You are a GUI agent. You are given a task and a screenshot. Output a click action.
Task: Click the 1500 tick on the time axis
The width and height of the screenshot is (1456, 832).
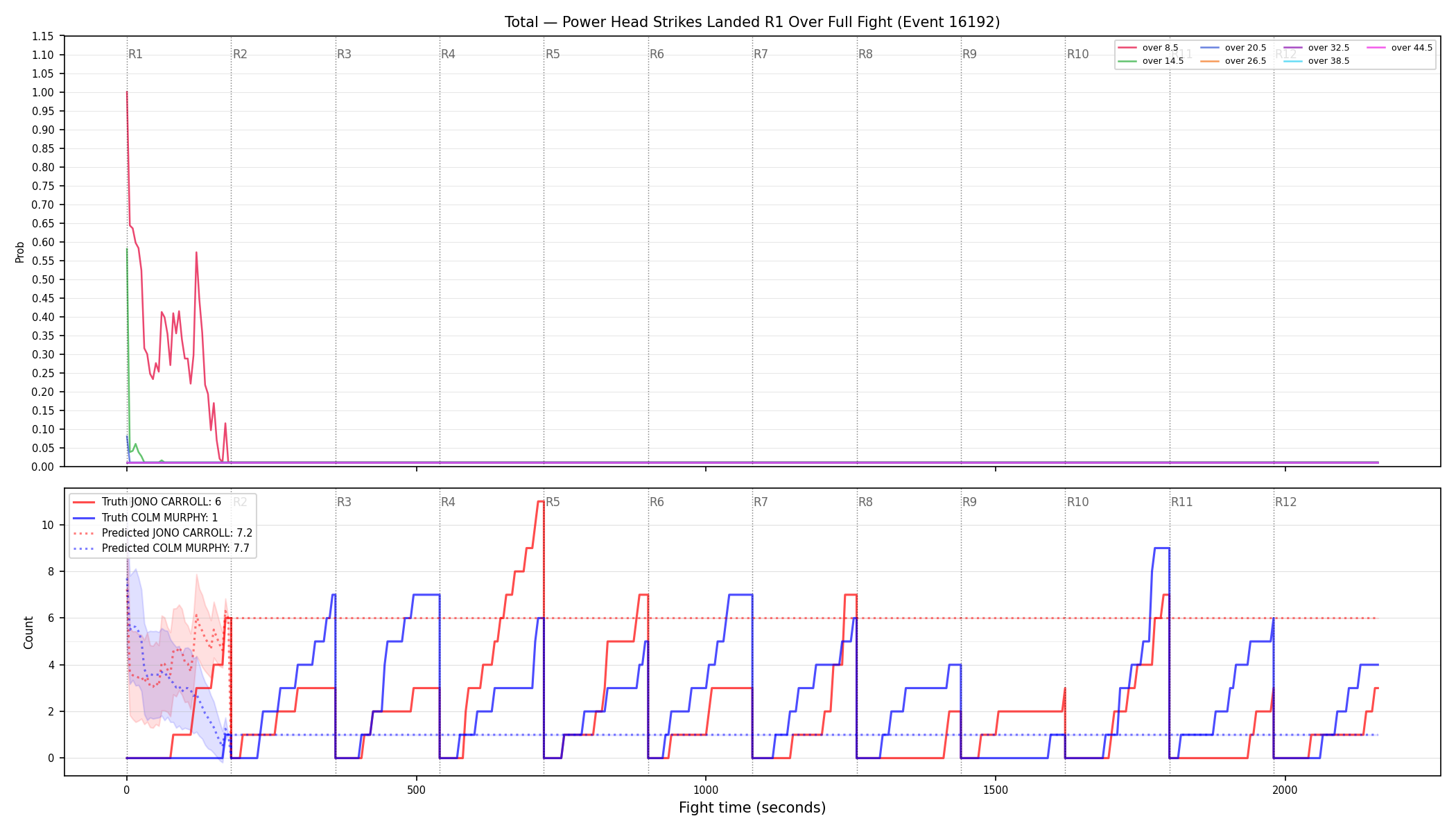point(996,790)
